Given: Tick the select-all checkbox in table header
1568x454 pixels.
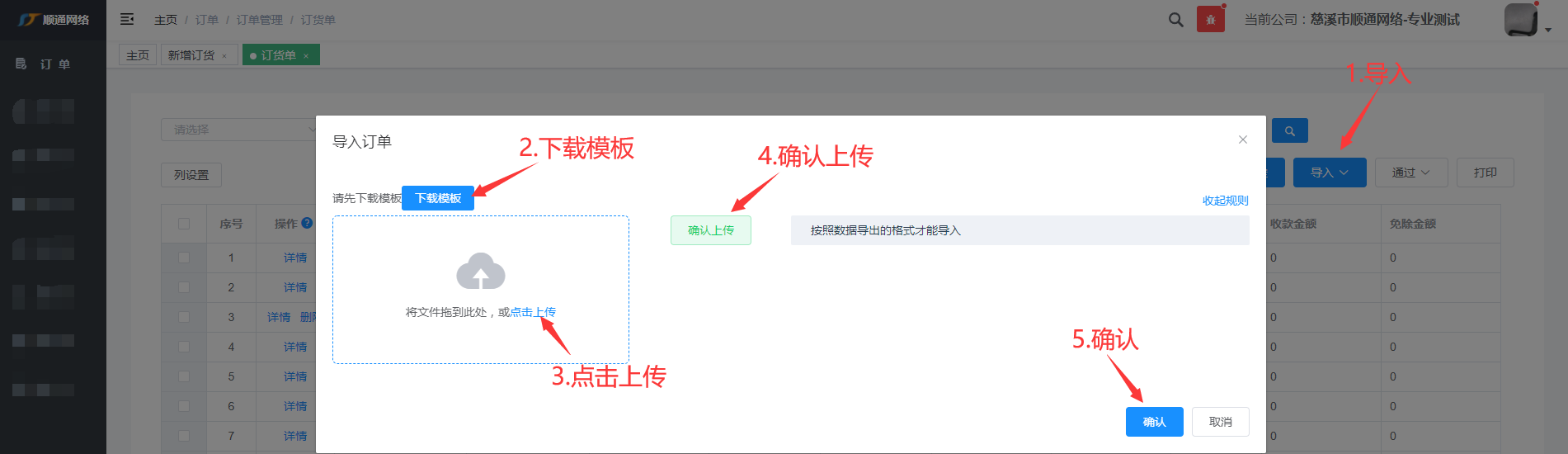Looking at the screenshot, I should 184,224.
